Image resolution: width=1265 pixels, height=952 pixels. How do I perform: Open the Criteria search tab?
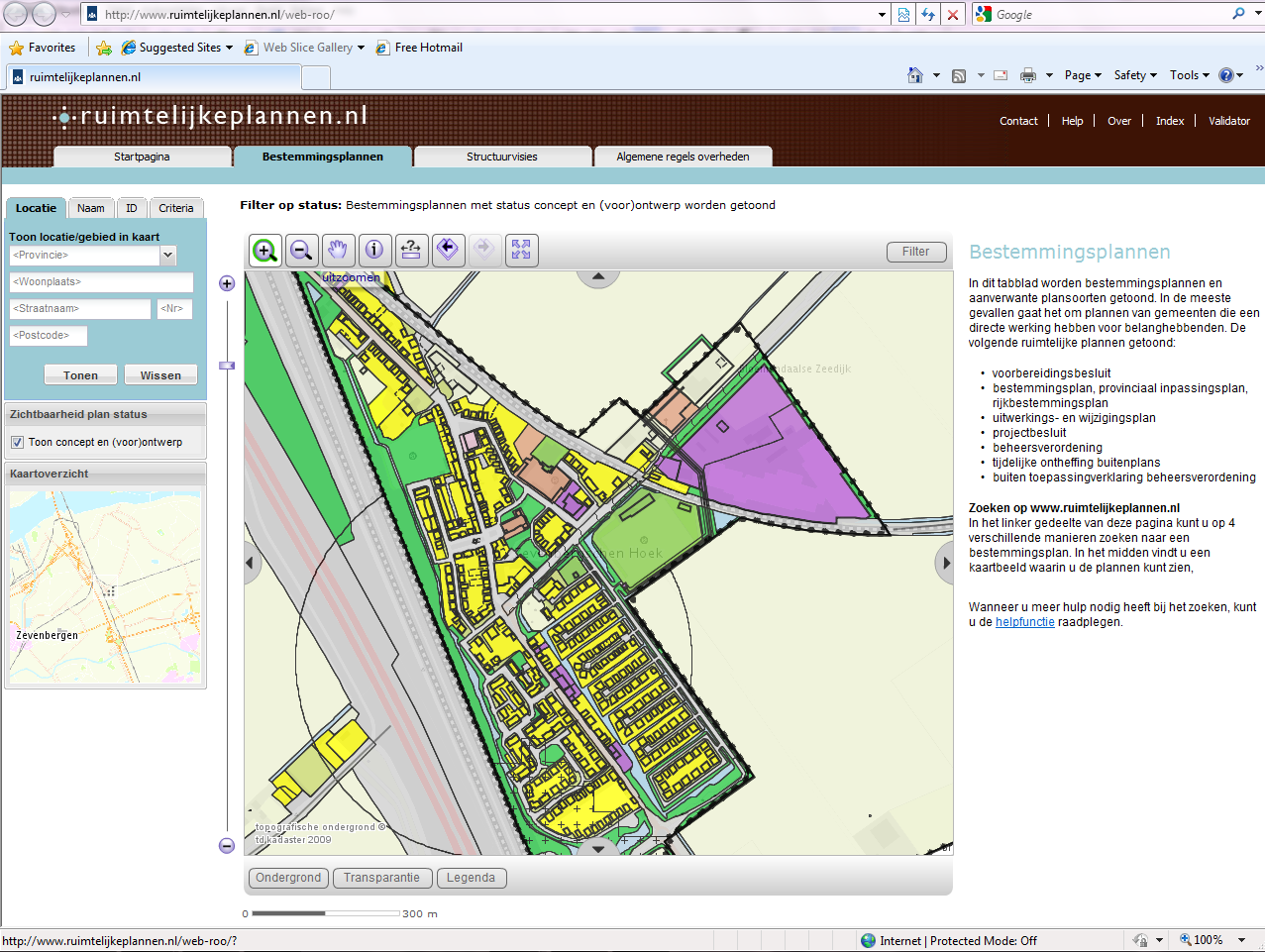click(176, 208)
